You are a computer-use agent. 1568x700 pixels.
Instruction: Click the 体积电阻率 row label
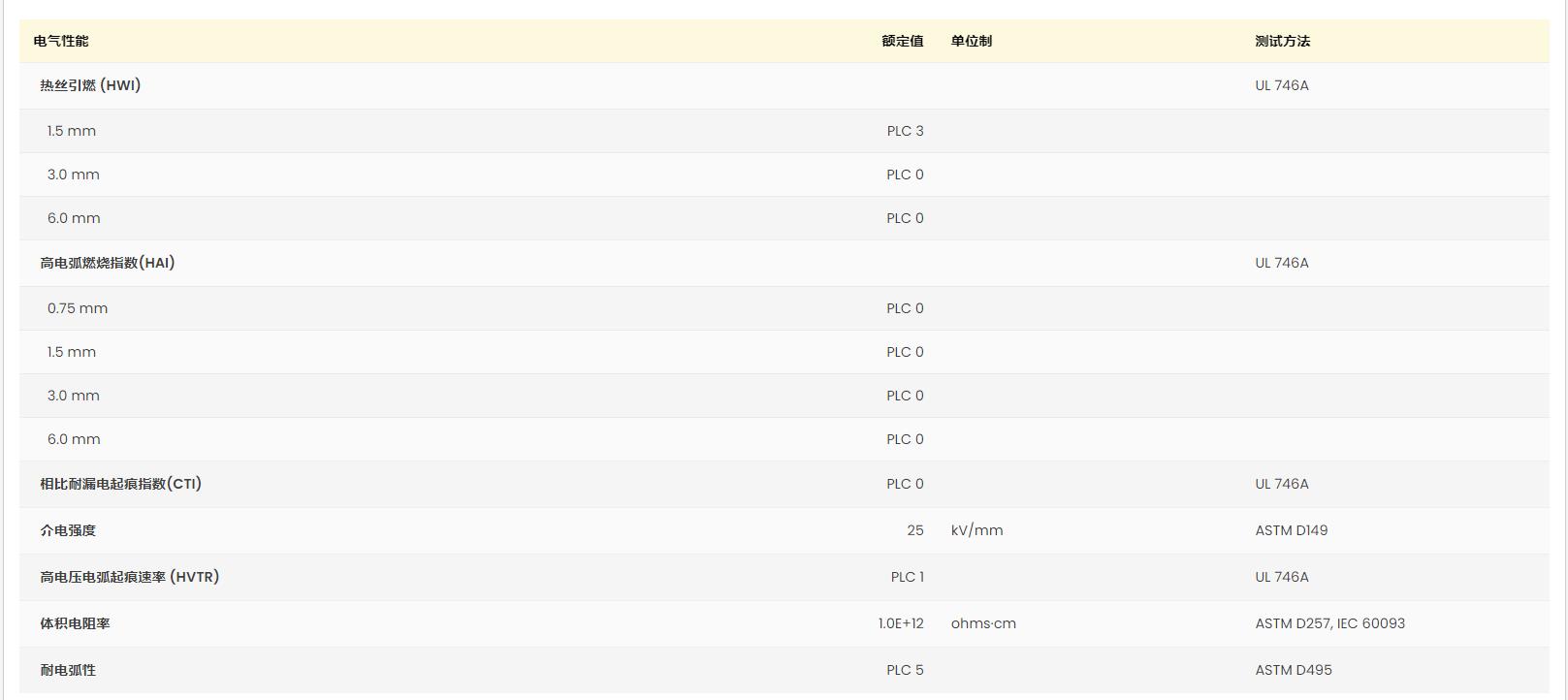(75, 623)
